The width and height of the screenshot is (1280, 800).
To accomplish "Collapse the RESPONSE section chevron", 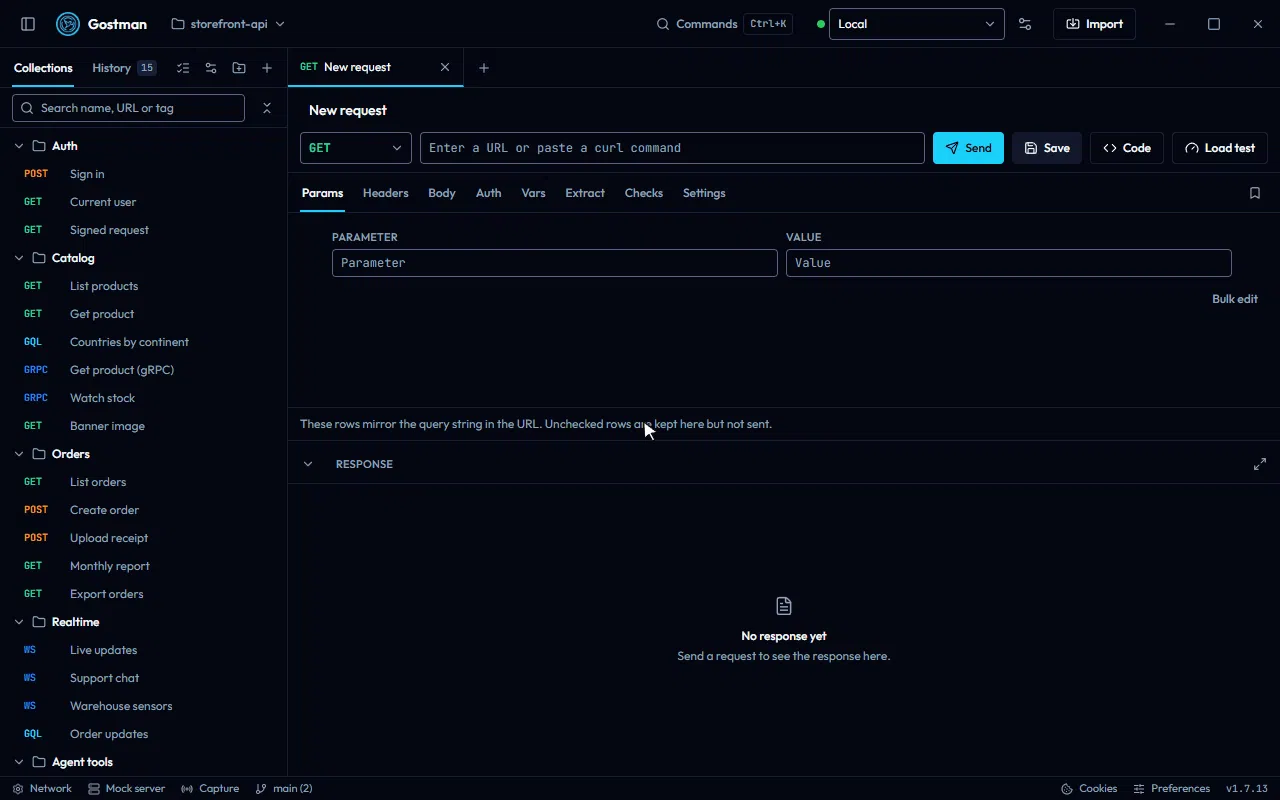I will (x=308, y=464).
